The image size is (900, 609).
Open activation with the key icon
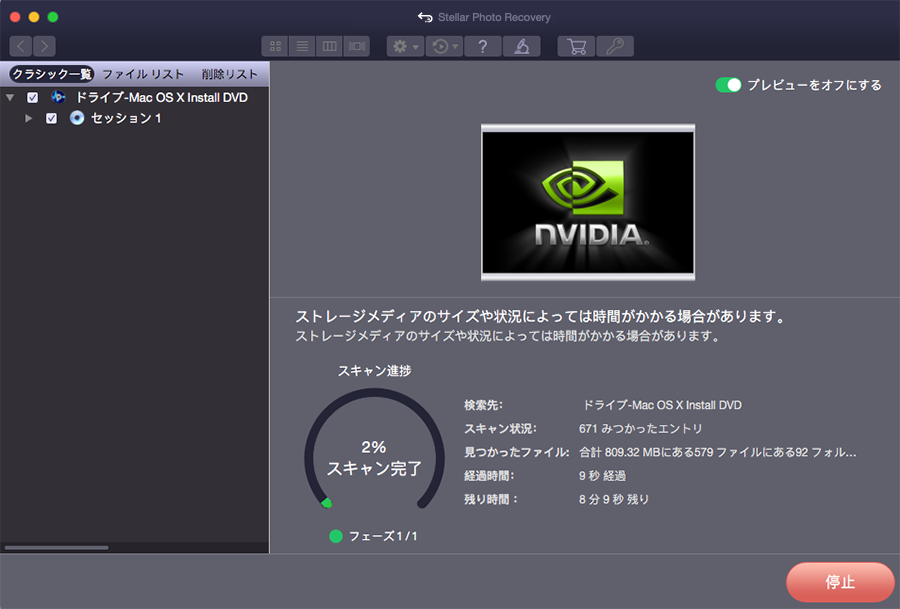click(x=615, y=46)
